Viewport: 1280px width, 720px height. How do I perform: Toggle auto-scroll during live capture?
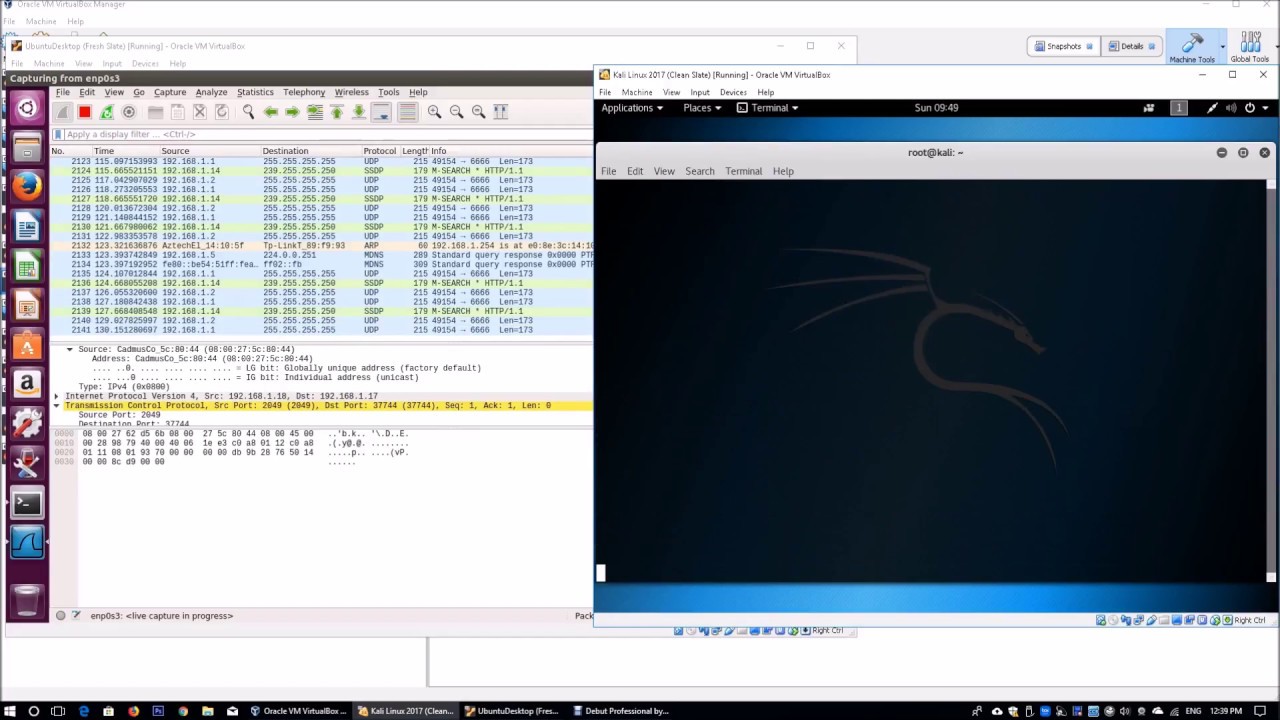(x=382, y=112)
